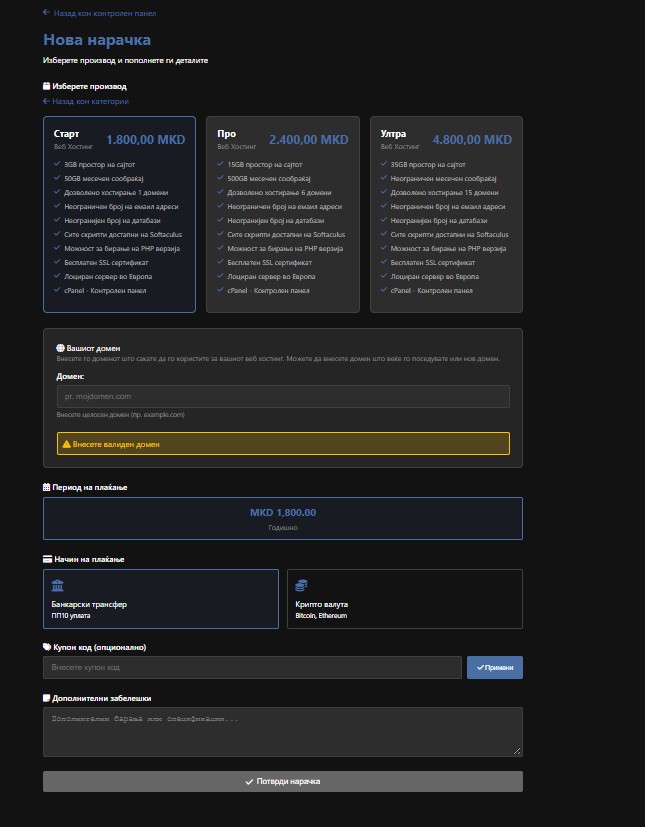Click the crypto coins icon

(301, 585)
